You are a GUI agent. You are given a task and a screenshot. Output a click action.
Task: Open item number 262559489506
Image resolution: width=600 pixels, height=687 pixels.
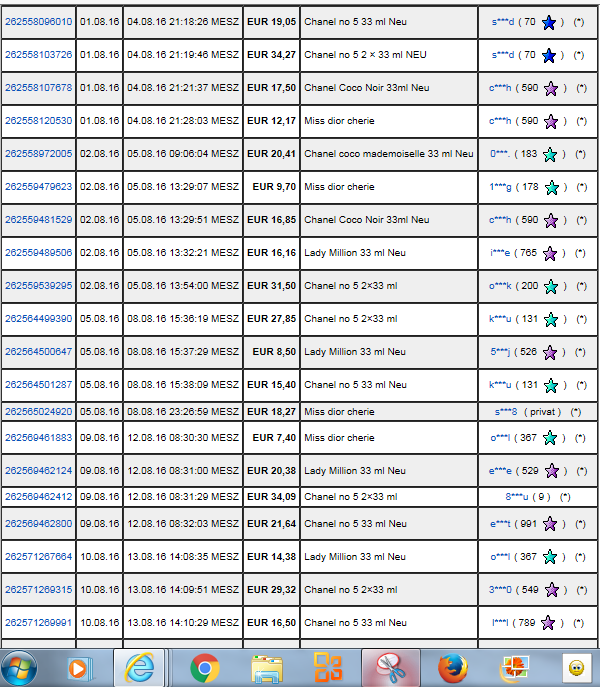[x=39, y=253]
